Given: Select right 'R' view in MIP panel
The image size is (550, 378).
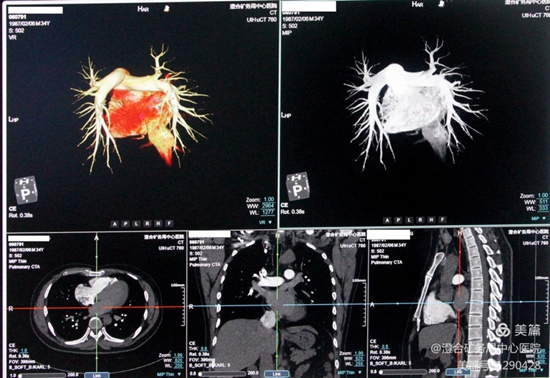Looking at the screenshot, I should tap(420, 220).
